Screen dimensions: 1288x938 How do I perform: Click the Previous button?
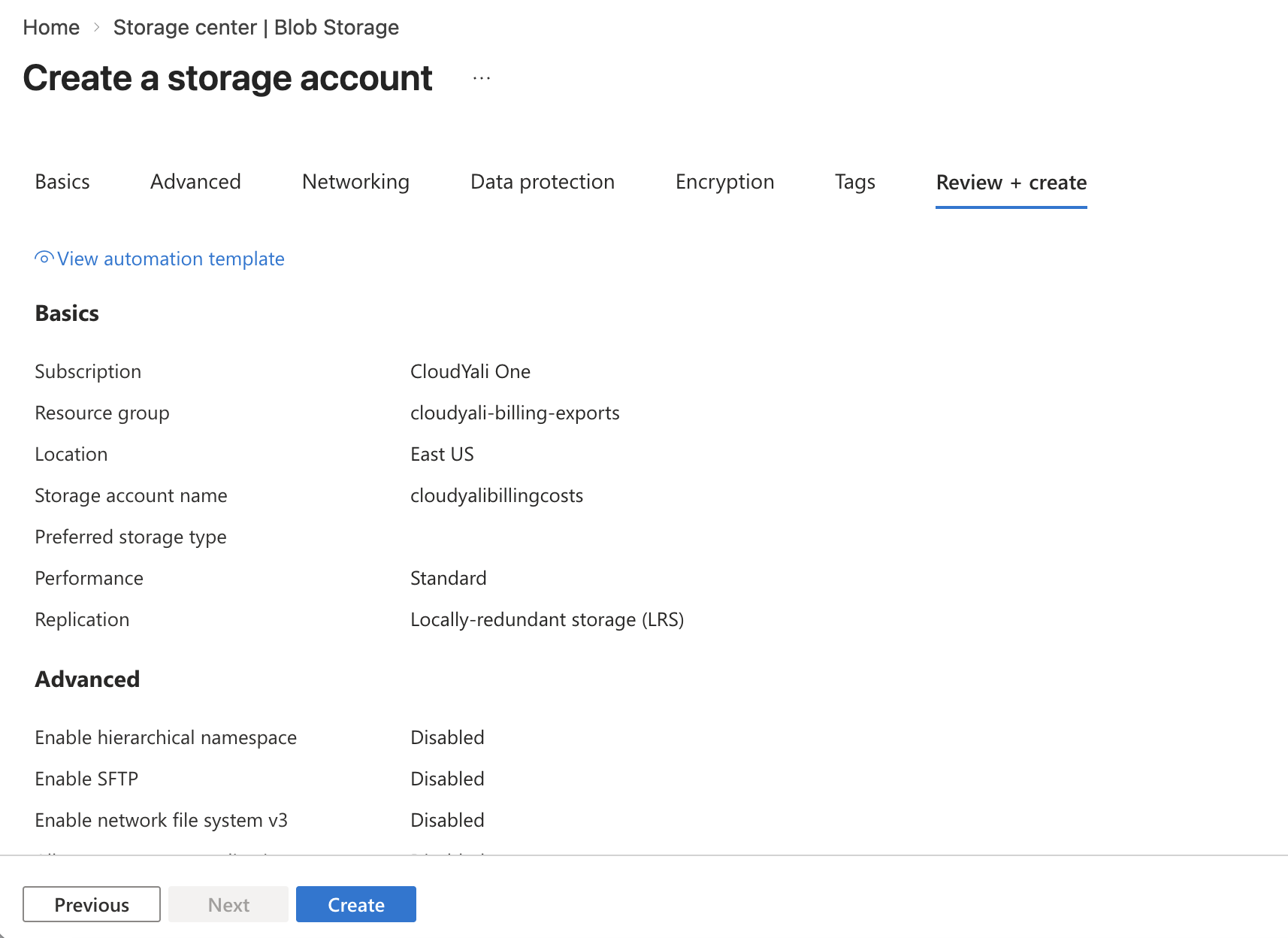(91, 904)
